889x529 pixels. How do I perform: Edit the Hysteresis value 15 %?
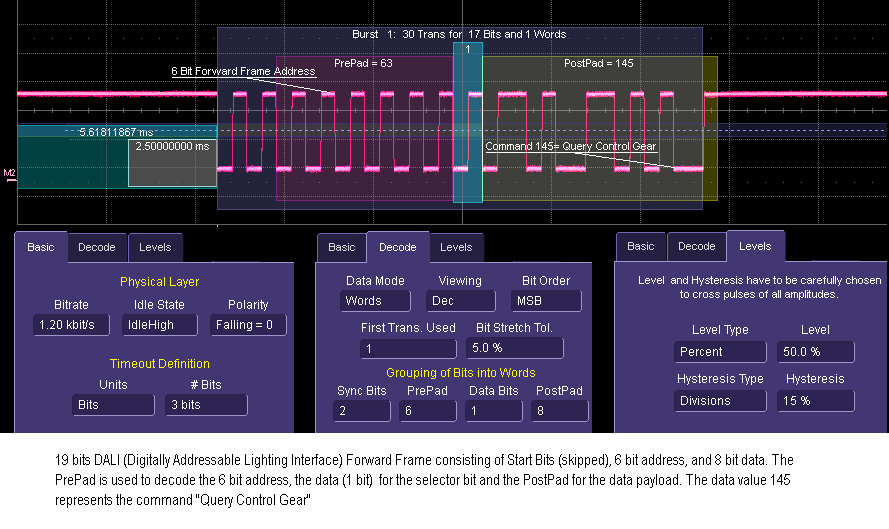click(815, 401)
